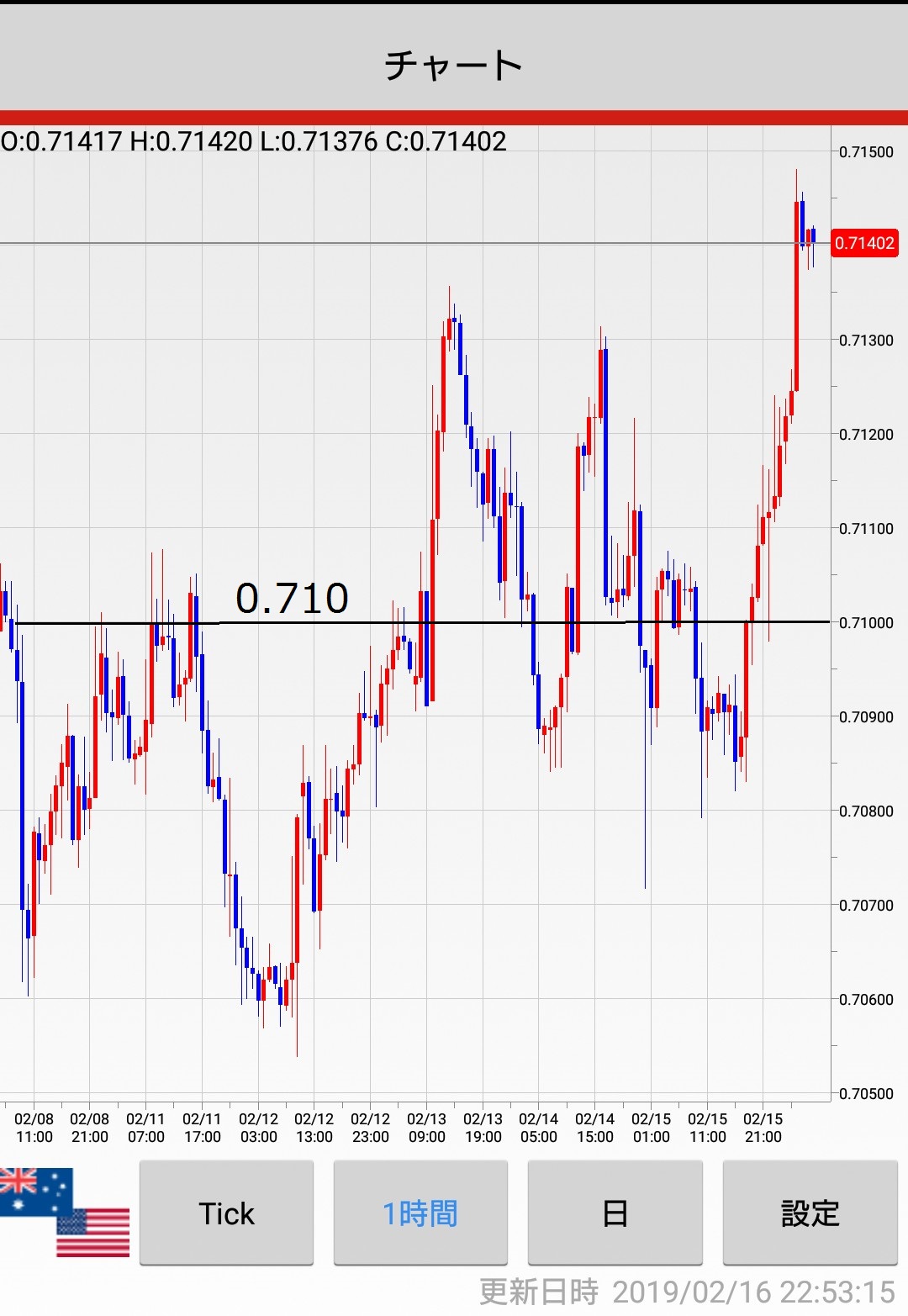Tap the 02/08 11:00 time axis label
This screenshot has height=1316, width=908.
coord(34,1128)
